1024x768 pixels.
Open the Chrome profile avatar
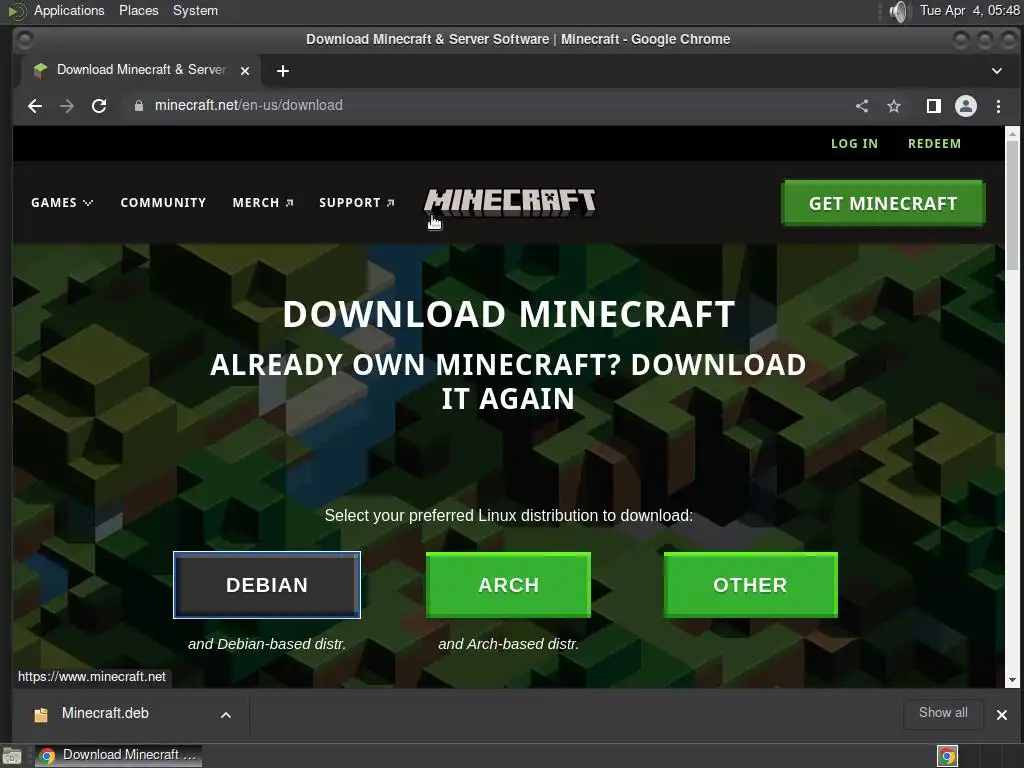point(966,106)
